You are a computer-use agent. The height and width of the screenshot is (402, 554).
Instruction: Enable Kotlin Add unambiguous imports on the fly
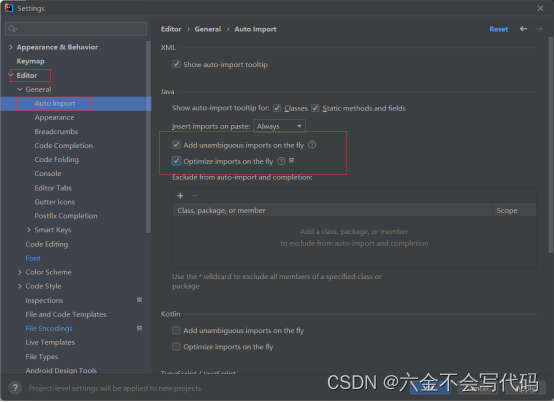point(176,331)
